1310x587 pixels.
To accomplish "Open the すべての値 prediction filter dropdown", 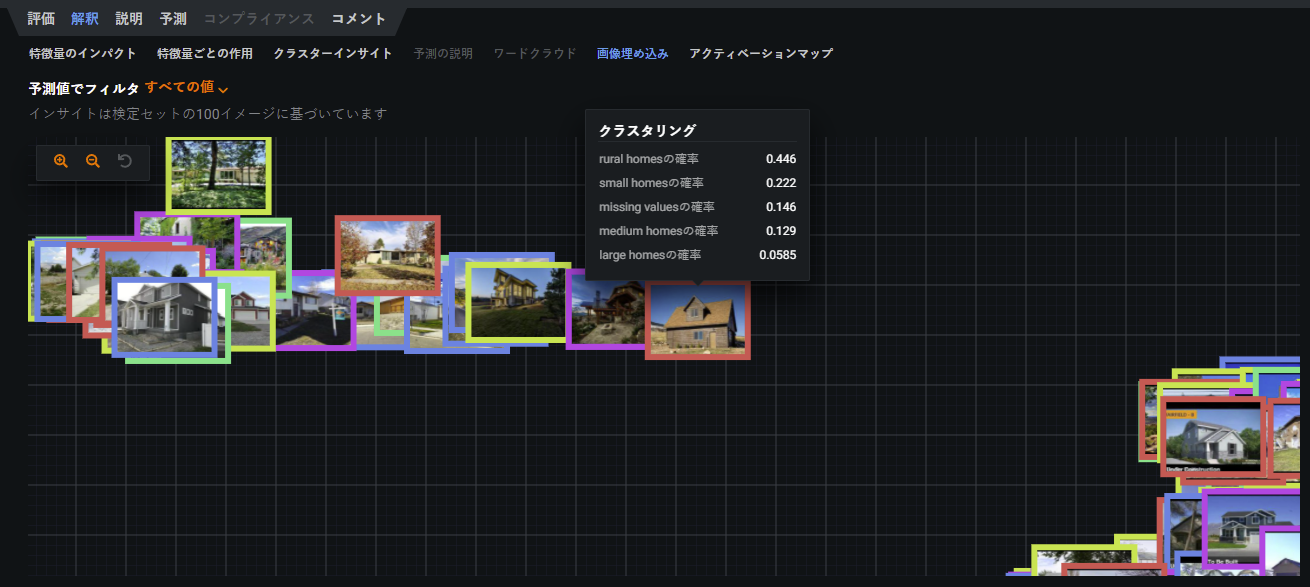I will click(x=187, y=88).
